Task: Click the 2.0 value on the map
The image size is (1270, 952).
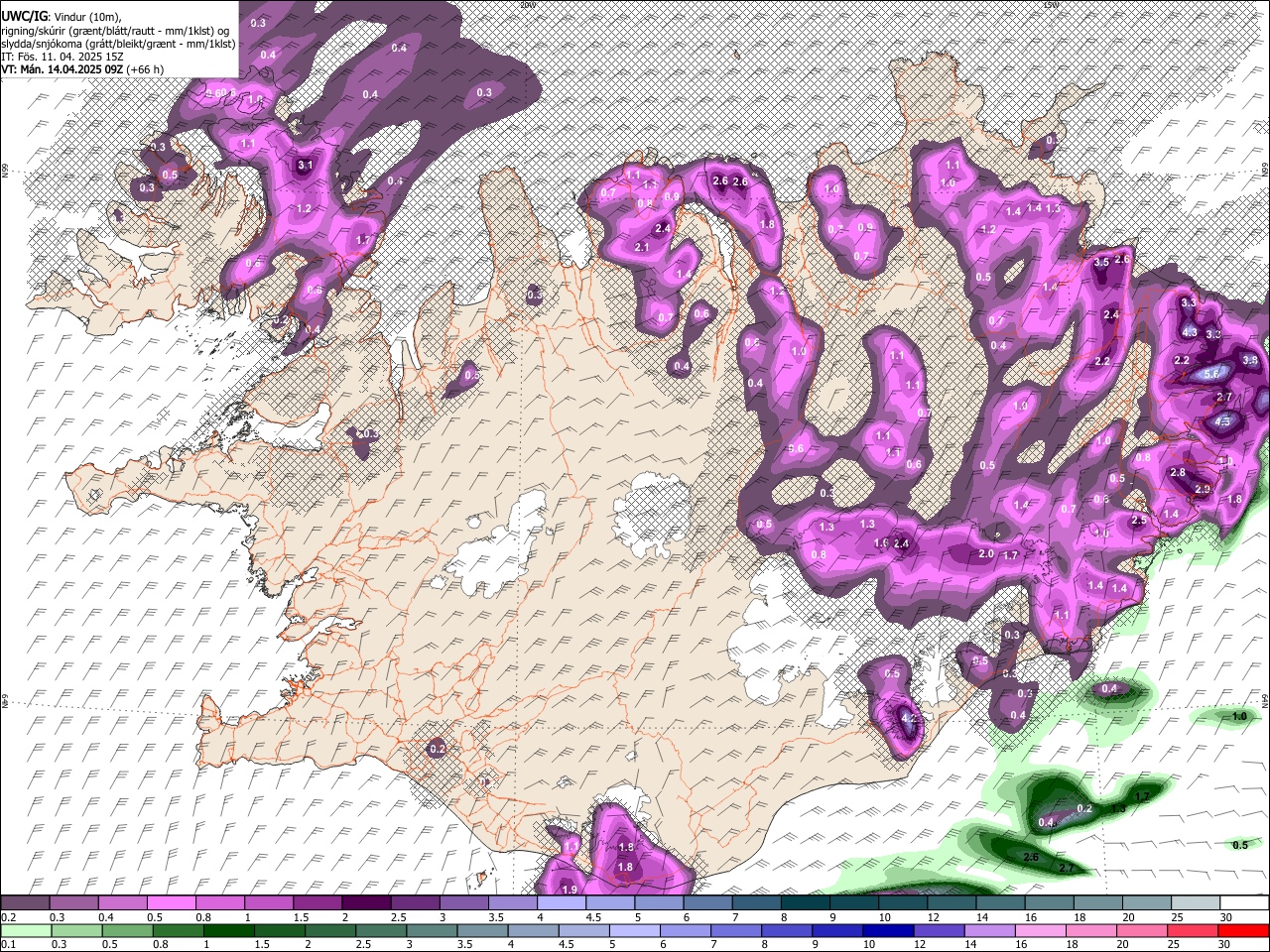Action: [x=986, y=553]
